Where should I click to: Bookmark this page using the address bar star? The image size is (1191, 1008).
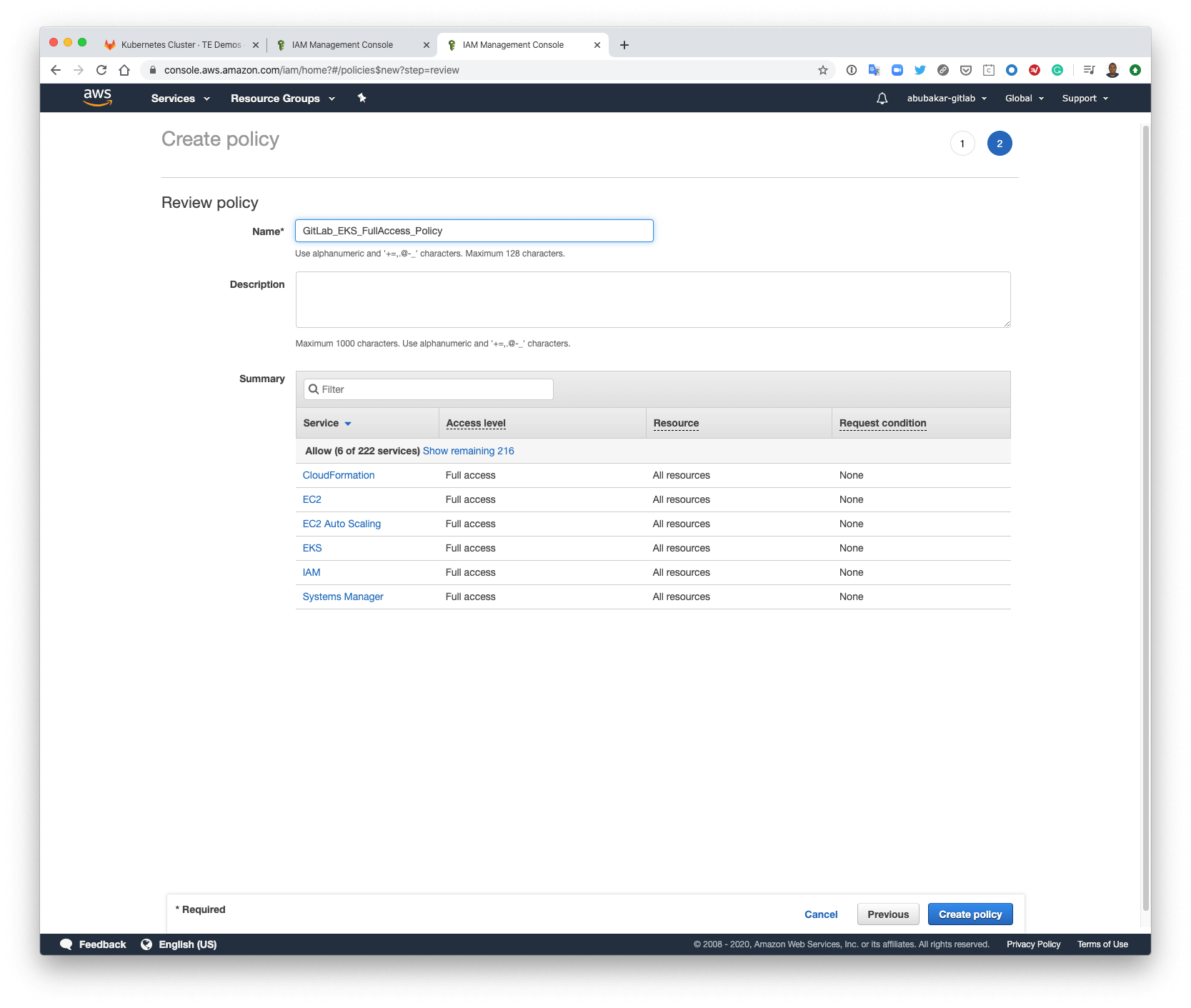(822, 70)
